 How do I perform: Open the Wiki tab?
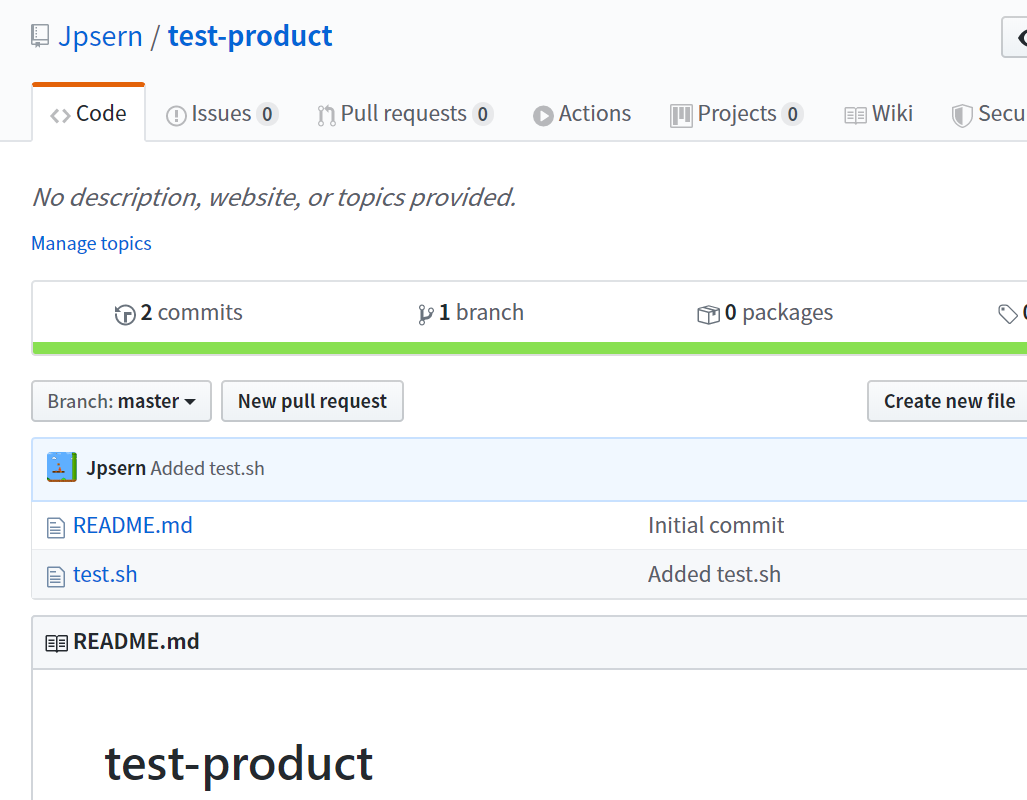878,113
